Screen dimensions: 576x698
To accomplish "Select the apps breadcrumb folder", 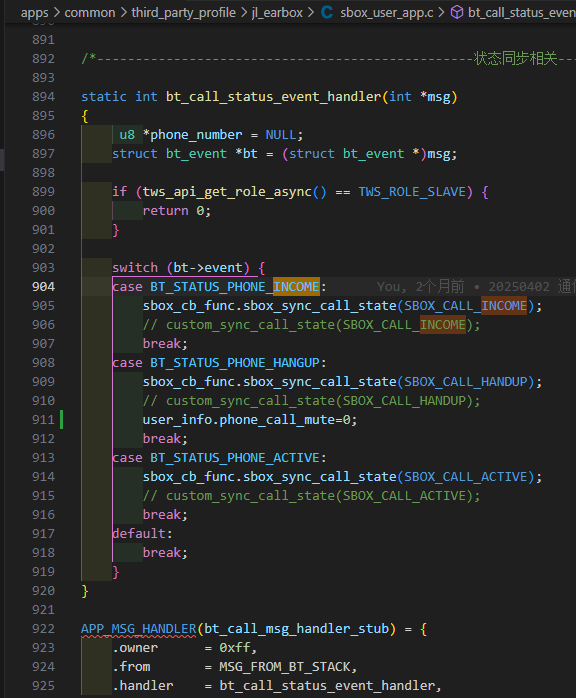I will click(x=35, y=12).
